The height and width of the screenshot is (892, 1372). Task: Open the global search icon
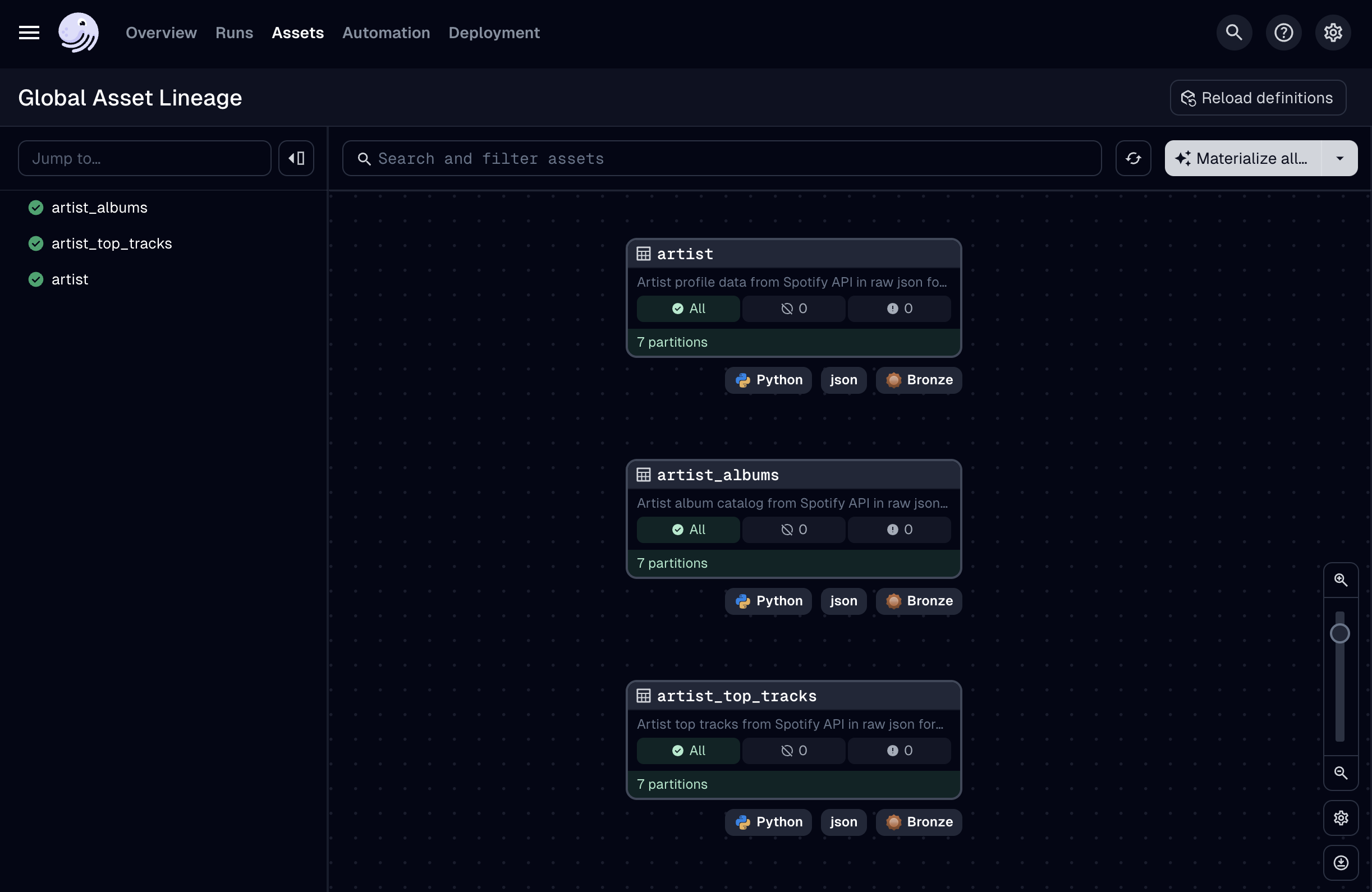[1233, 33]
